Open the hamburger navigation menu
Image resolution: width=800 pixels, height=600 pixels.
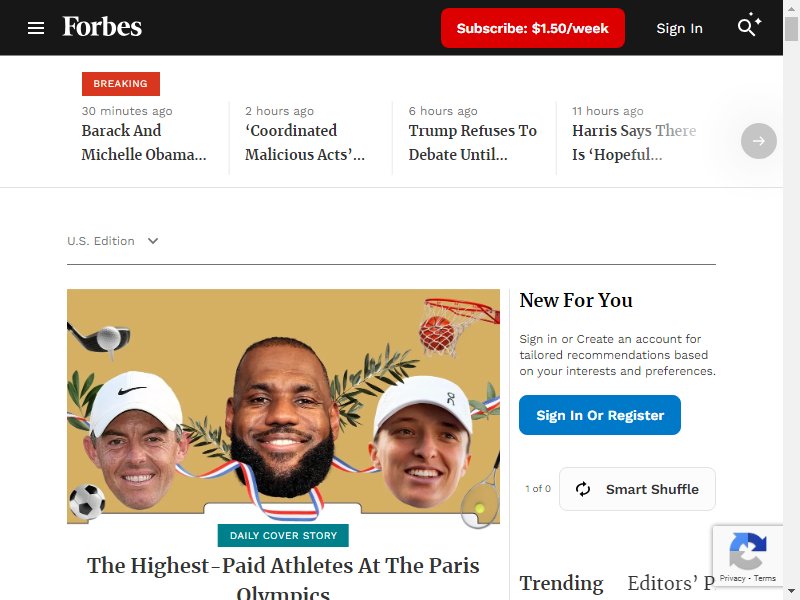tap(36, 28)
